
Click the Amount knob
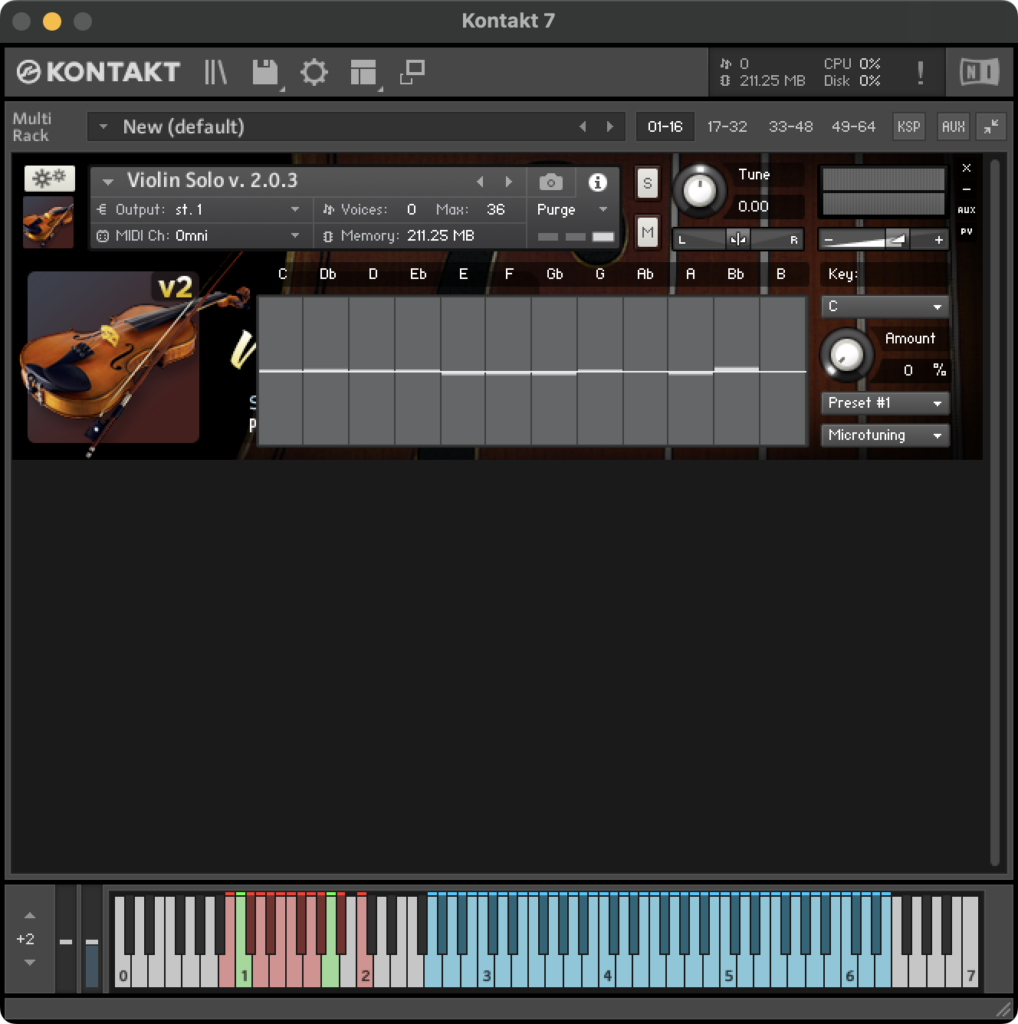(x=846, y=355)
